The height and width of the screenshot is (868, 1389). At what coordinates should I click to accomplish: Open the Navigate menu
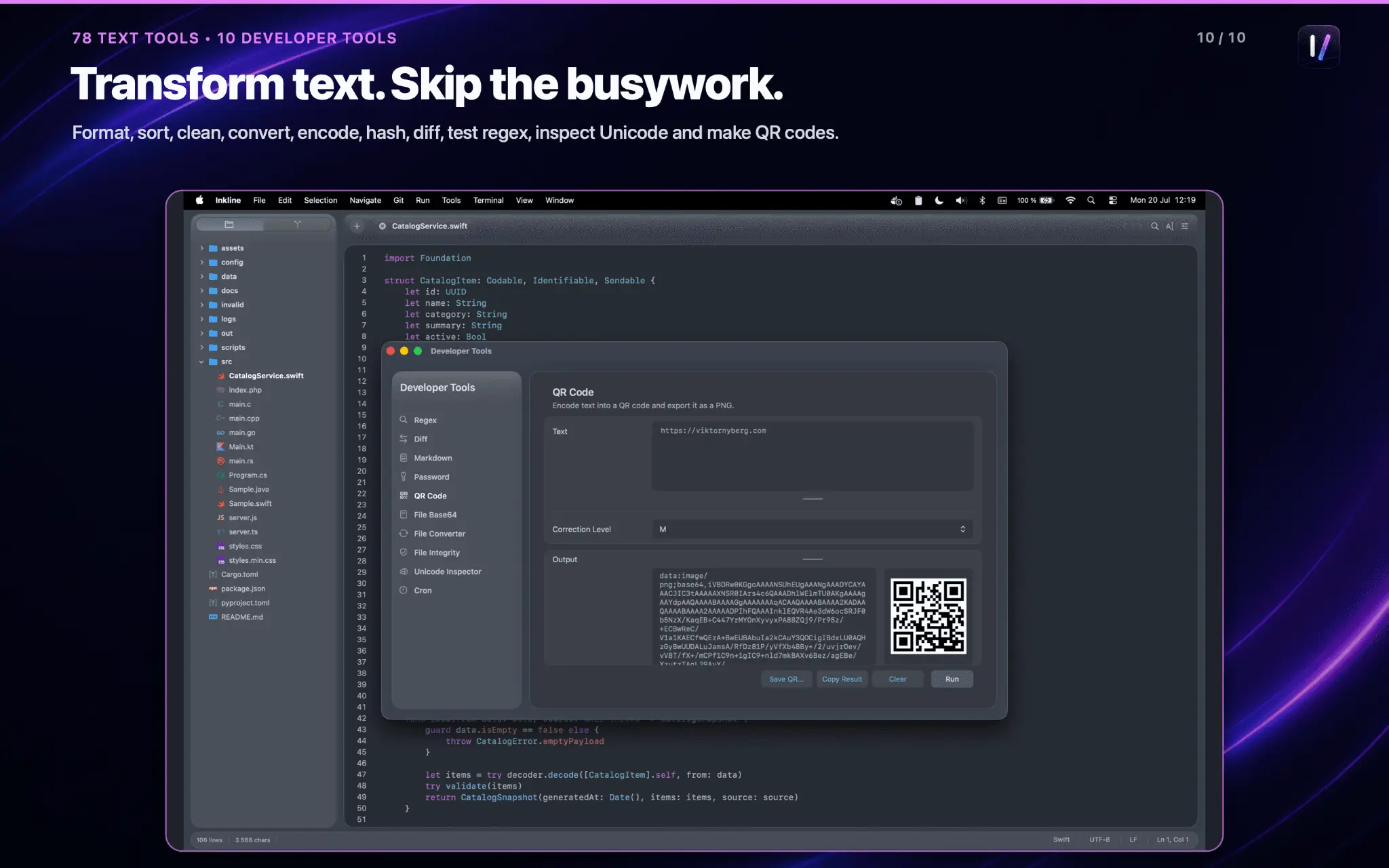(x=365, y=201)
